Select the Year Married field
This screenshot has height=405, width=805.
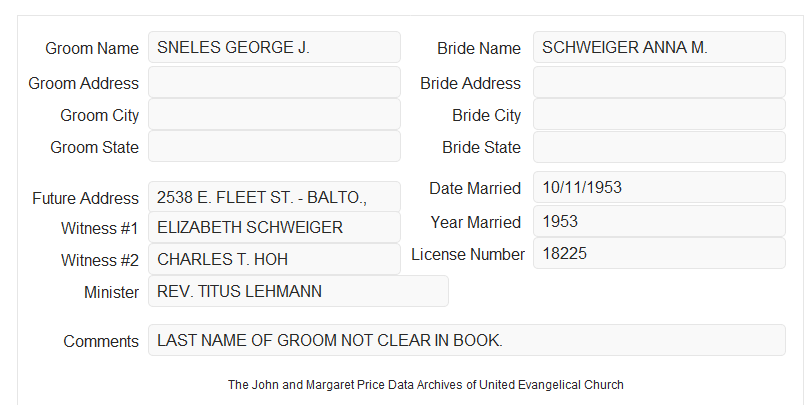659,221
